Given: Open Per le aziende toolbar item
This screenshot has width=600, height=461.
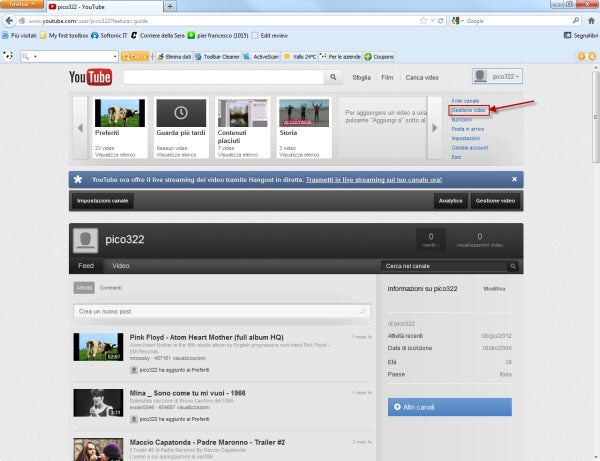Looking at the screenshot, I should pyautogui.click(x=340, y=57).
